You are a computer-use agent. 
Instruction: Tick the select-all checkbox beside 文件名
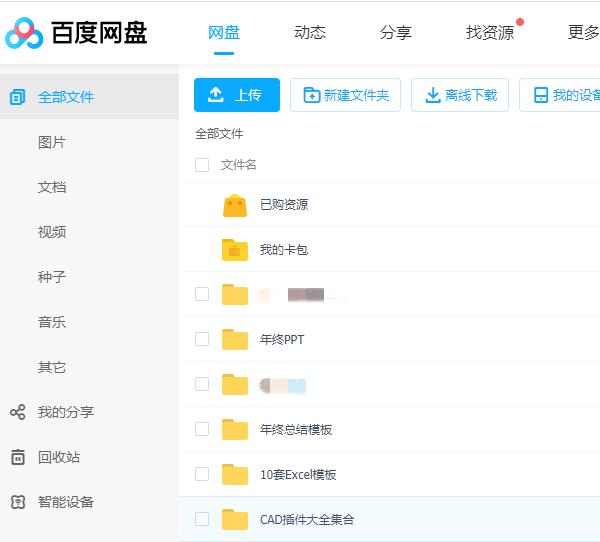click(x=202, y=165)
